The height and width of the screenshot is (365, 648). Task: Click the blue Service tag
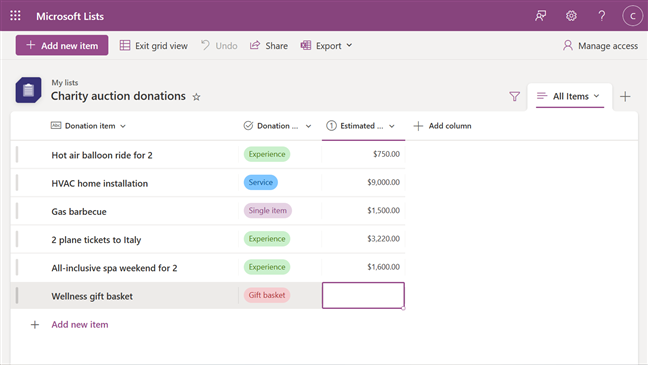click(x=261, y=182)
